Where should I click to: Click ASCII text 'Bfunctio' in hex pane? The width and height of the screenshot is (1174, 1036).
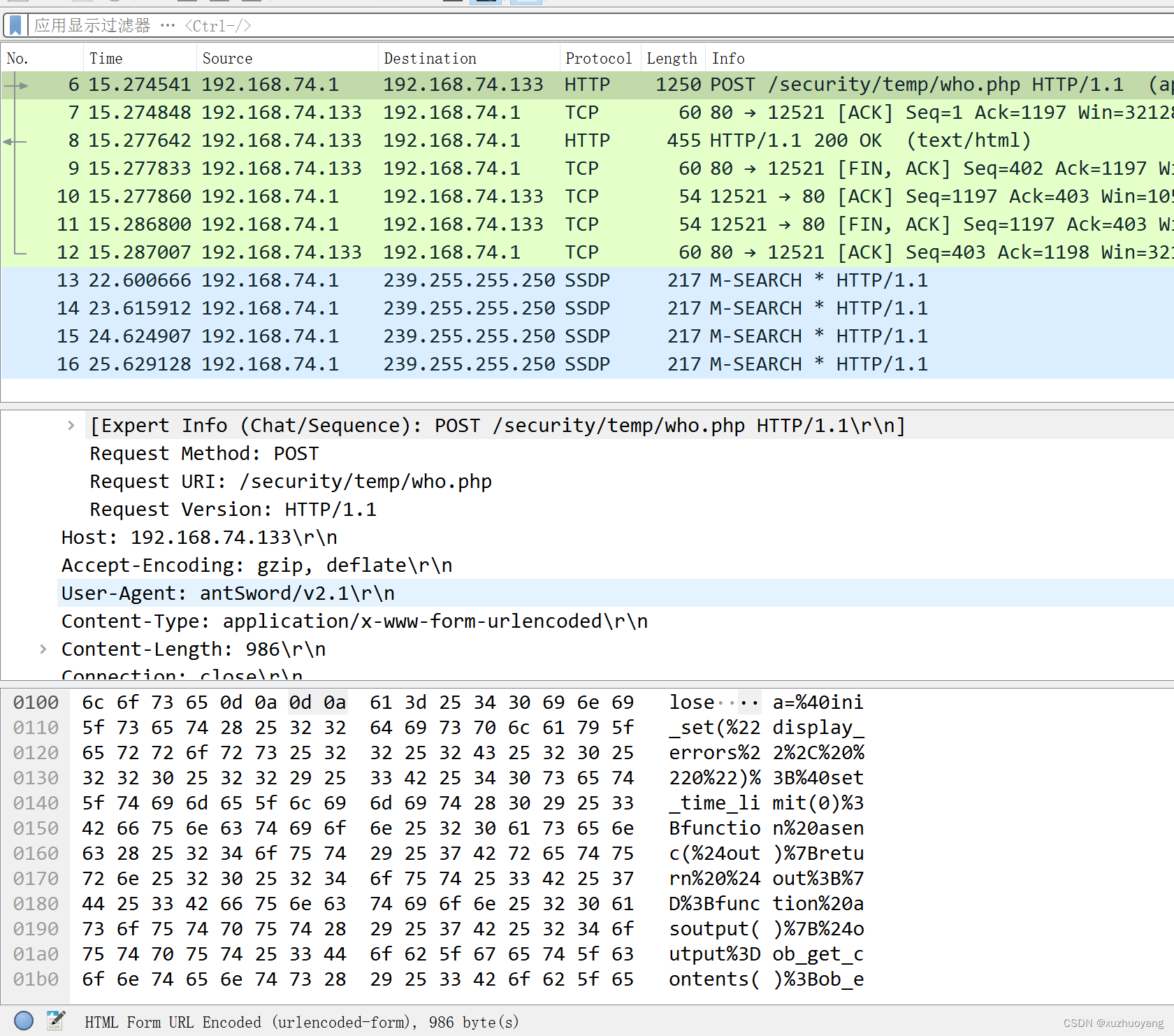pyautogui.click(x=714, y=828)
